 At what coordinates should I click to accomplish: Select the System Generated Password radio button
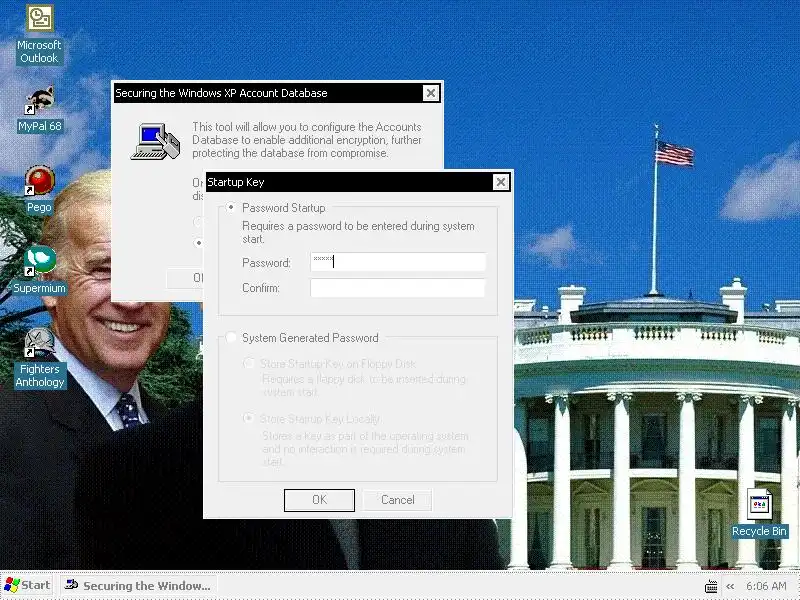pos(231,337)
